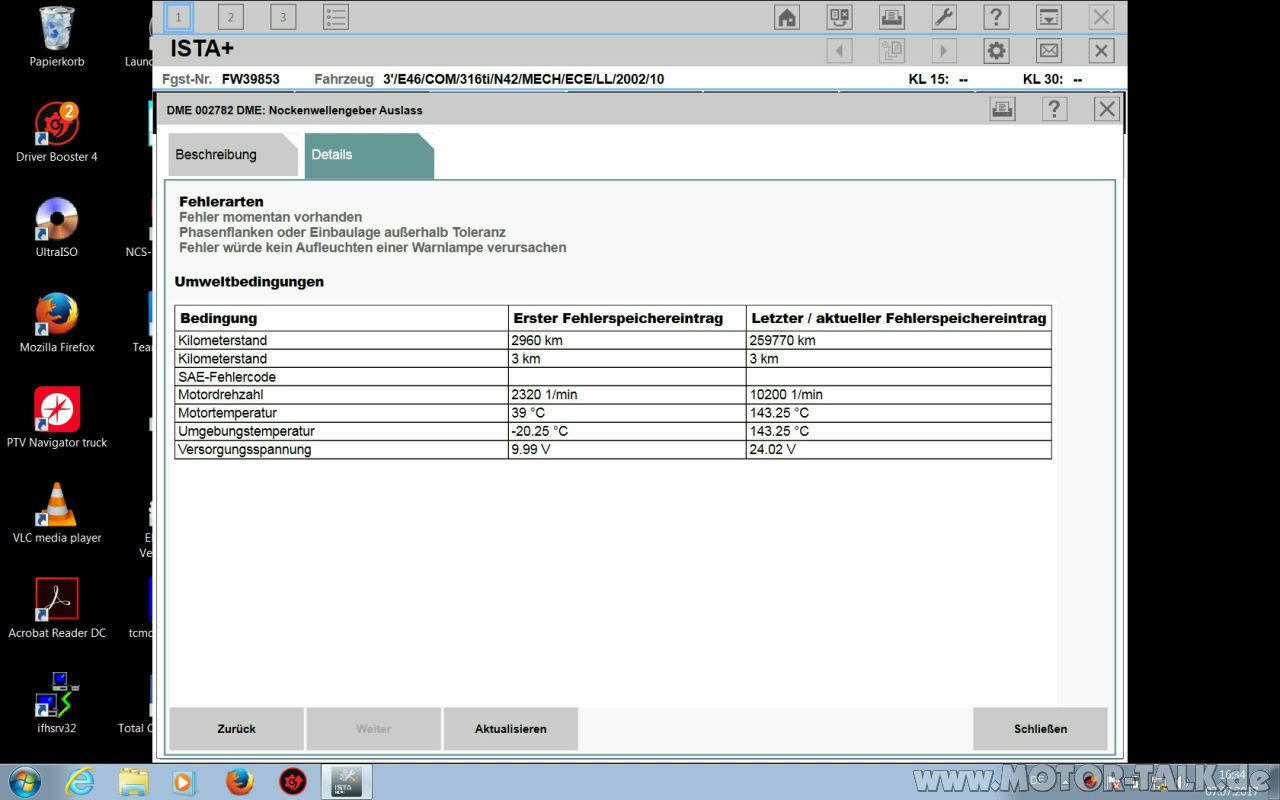1280x800 pixels.
Task: Switch to session tab 2
Action: [231, 17]
